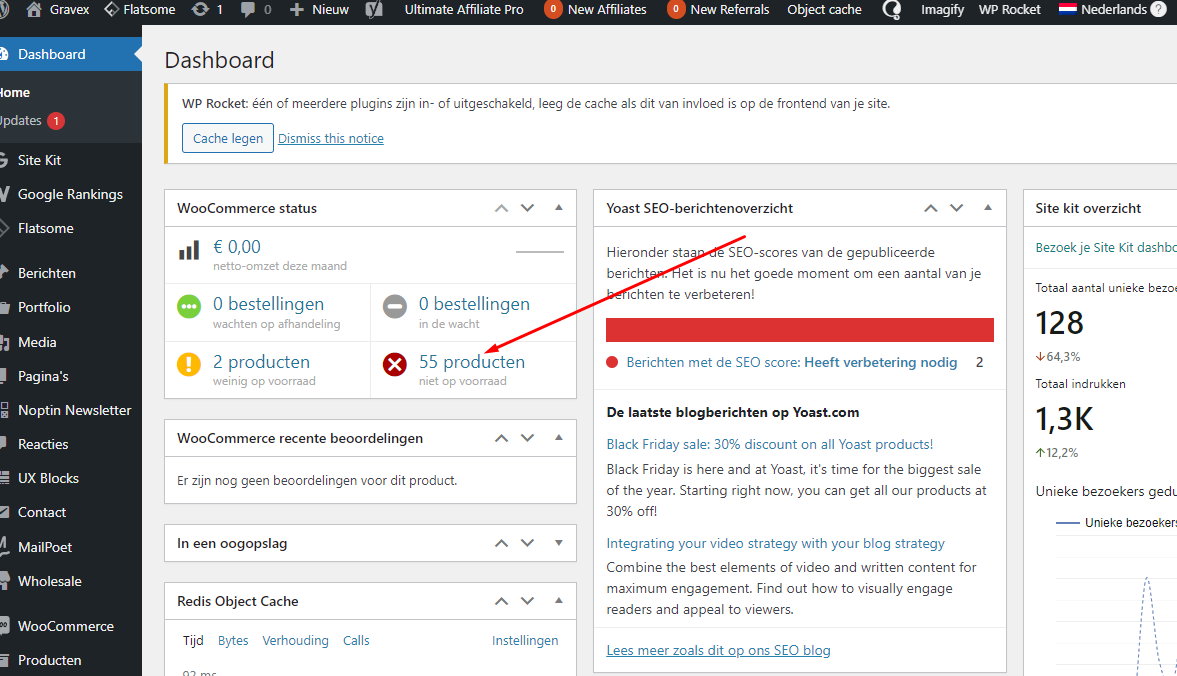Click the round icon left of Imagify
The height and width of the screenshot is (676, 1177).
point(892,10)
